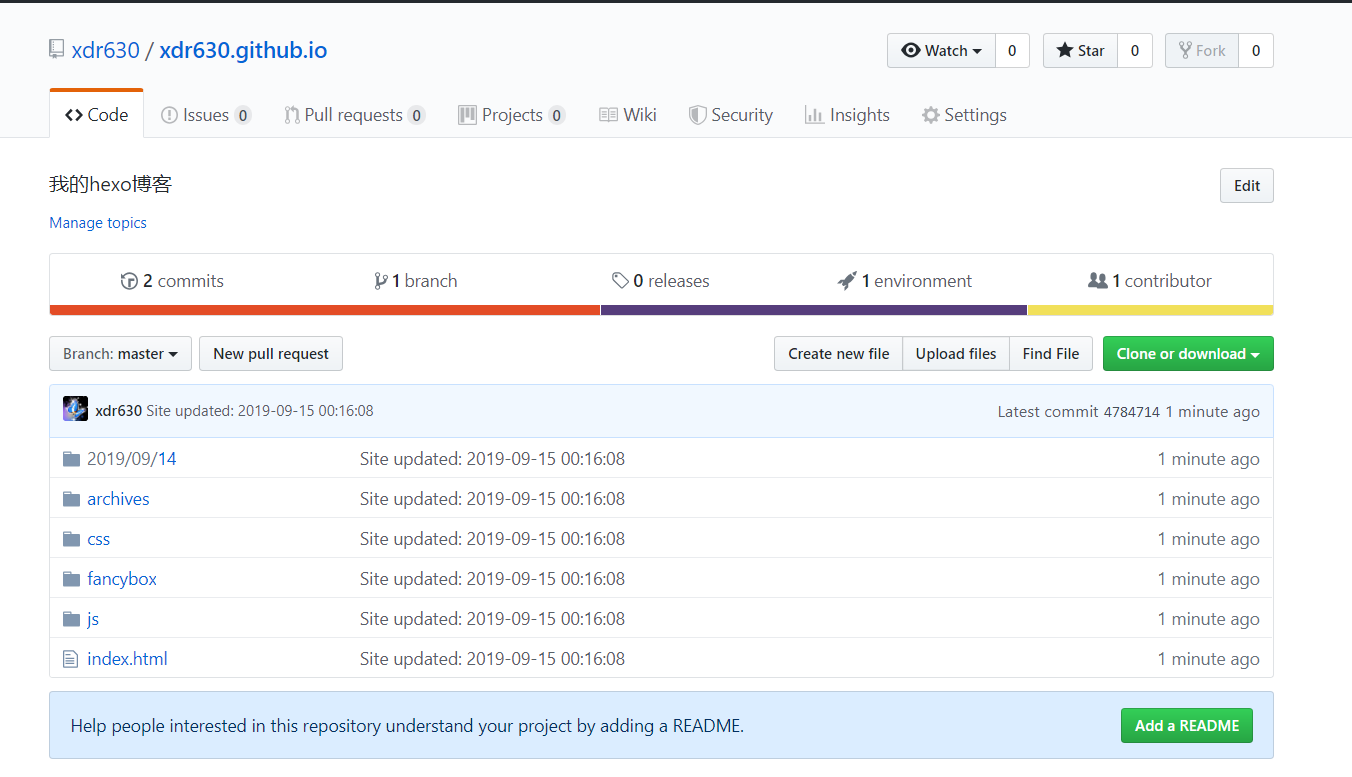Open the Branch: master dropdown
Viewport: 1352px width, 777px height.
coord(120,354)
